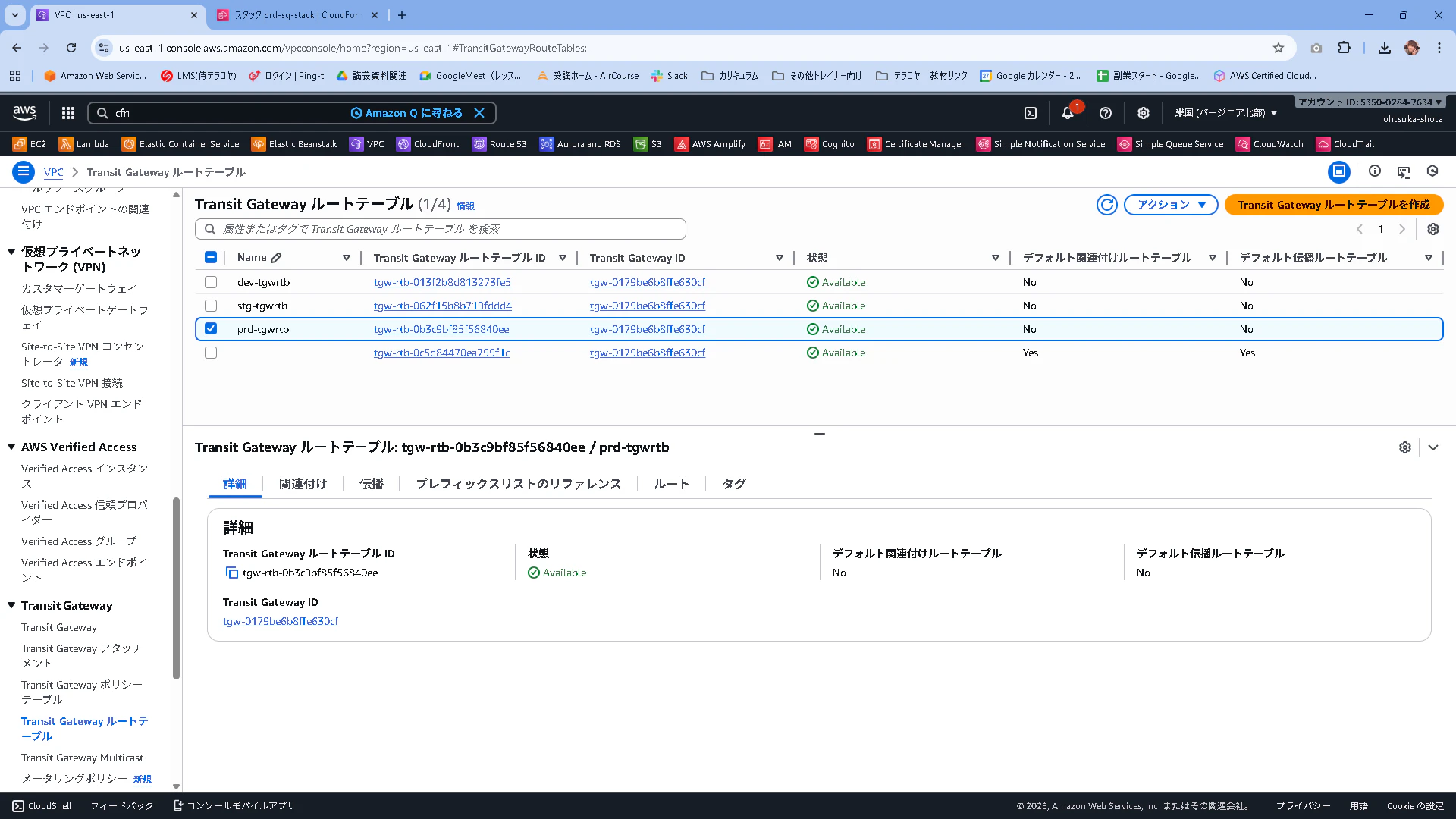Go to EC2 from favorites bar
Image resolution: width=1456 pixels, height=819 pixels.
coord(30,144)
